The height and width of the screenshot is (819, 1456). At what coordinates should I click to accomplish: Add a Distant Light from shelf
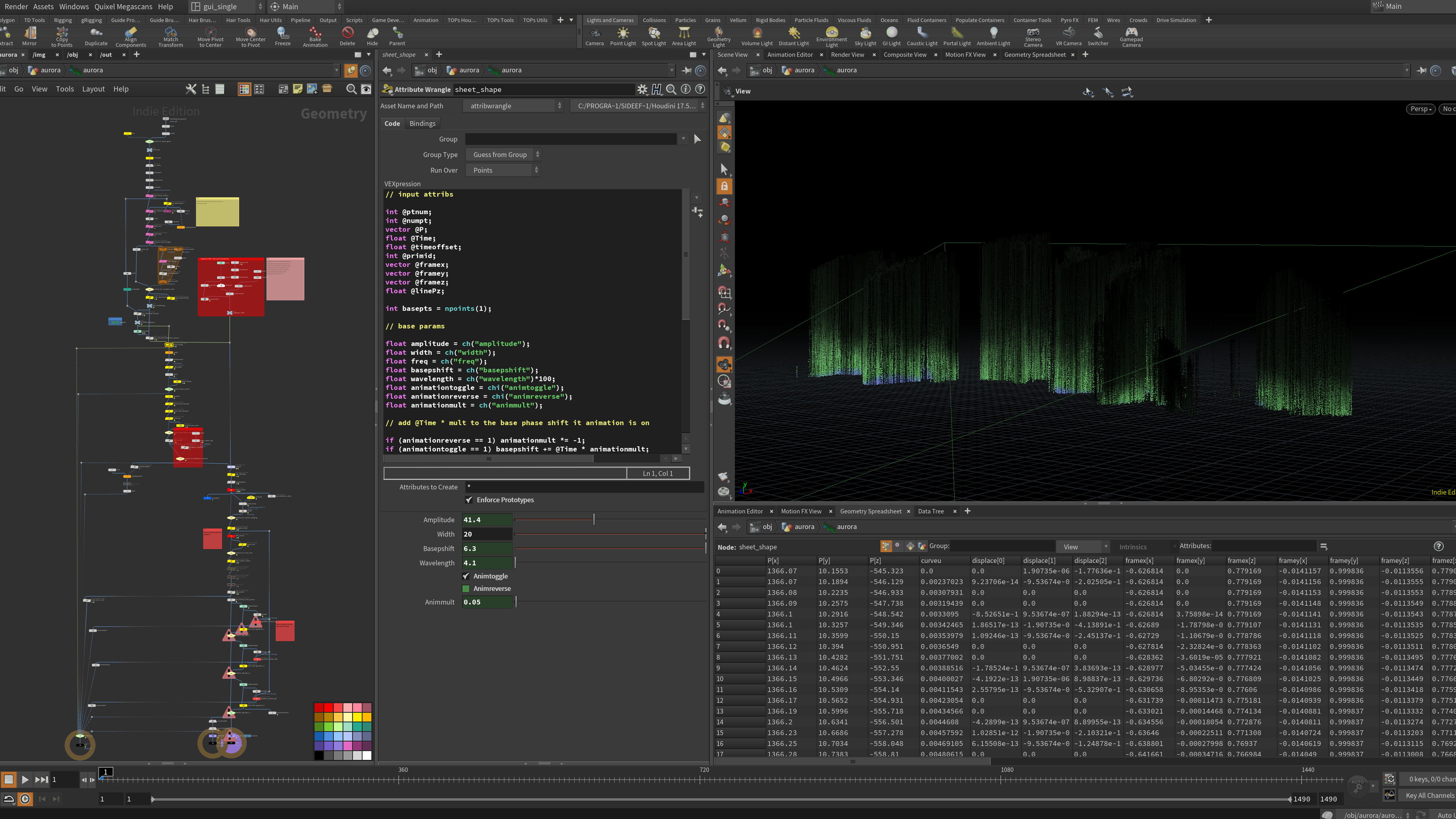click(x=794, y=36)
